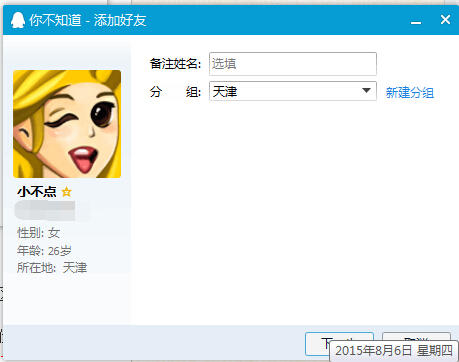Click the 分组 label text
The image size is (459, 362).
click(175, 91)
